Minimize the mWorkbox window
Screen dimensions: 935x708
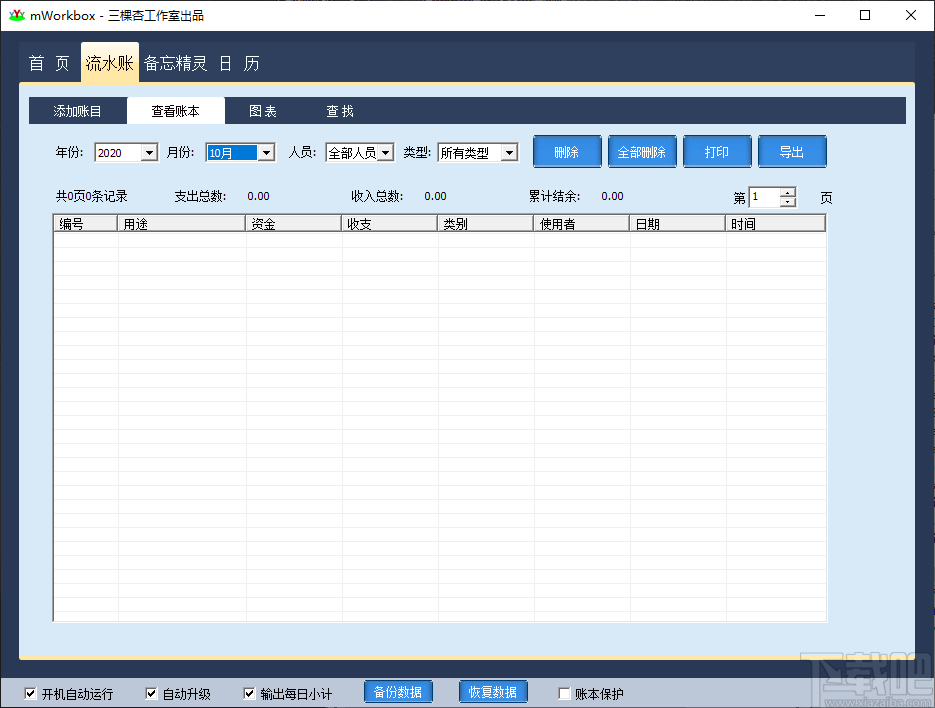(x=820, y=16)
